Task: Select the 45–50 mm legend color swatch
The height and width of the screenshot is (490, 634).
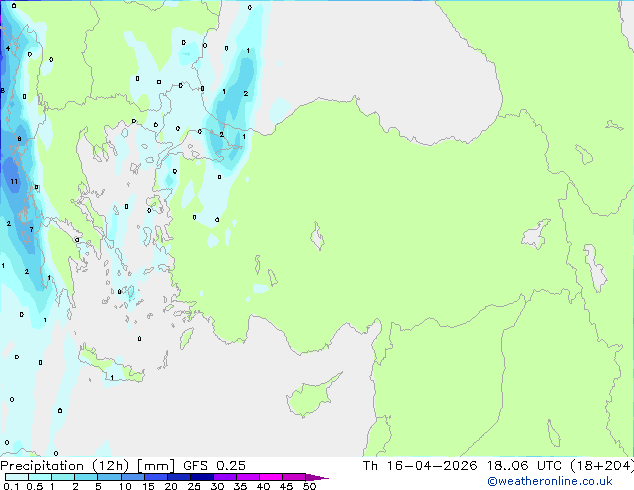Action: [x=294, y=477]
